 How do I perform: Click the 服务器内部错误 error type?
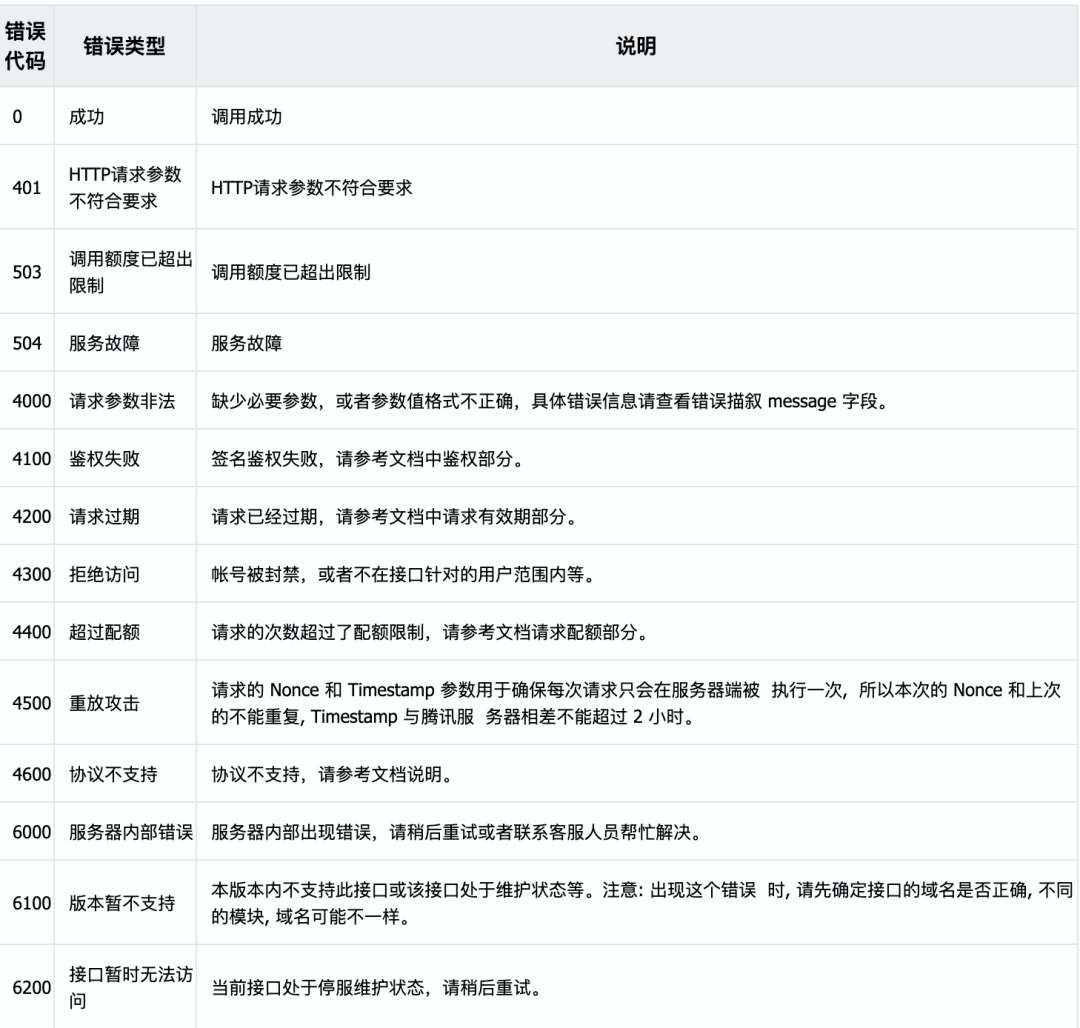(131, 832)
